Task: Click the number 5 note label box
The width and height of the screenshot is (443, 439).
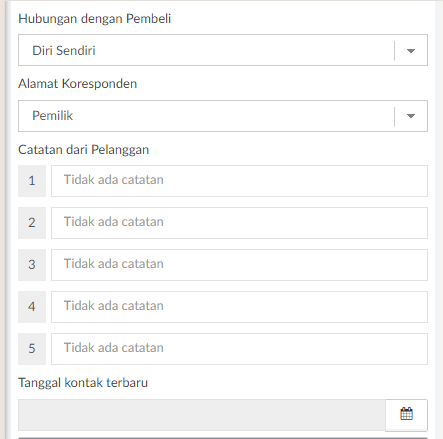Action: [x=32, y=349]
